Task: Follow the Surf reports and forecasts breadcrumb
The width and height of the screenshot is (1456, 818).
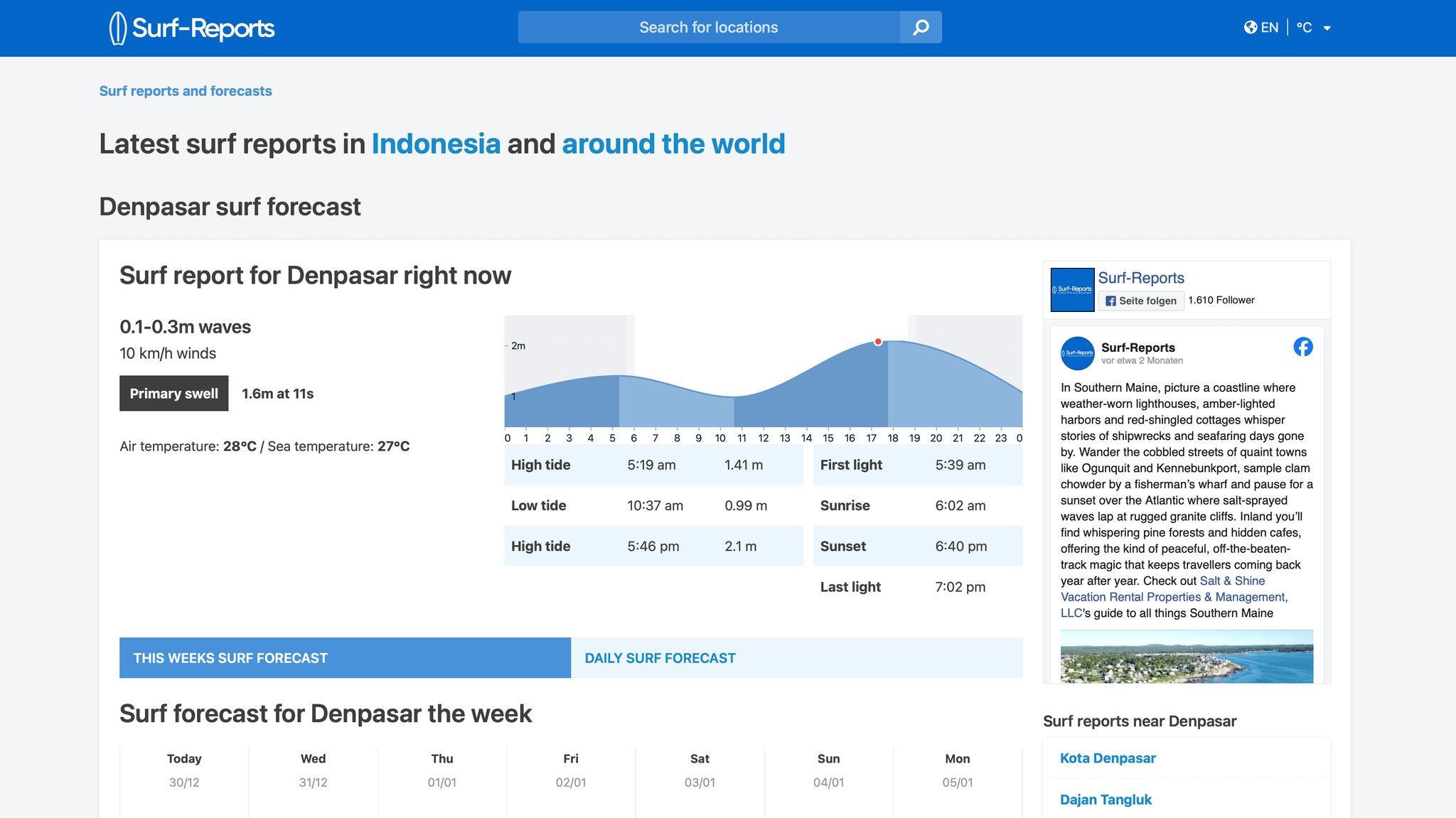Action: coord(186,91)
